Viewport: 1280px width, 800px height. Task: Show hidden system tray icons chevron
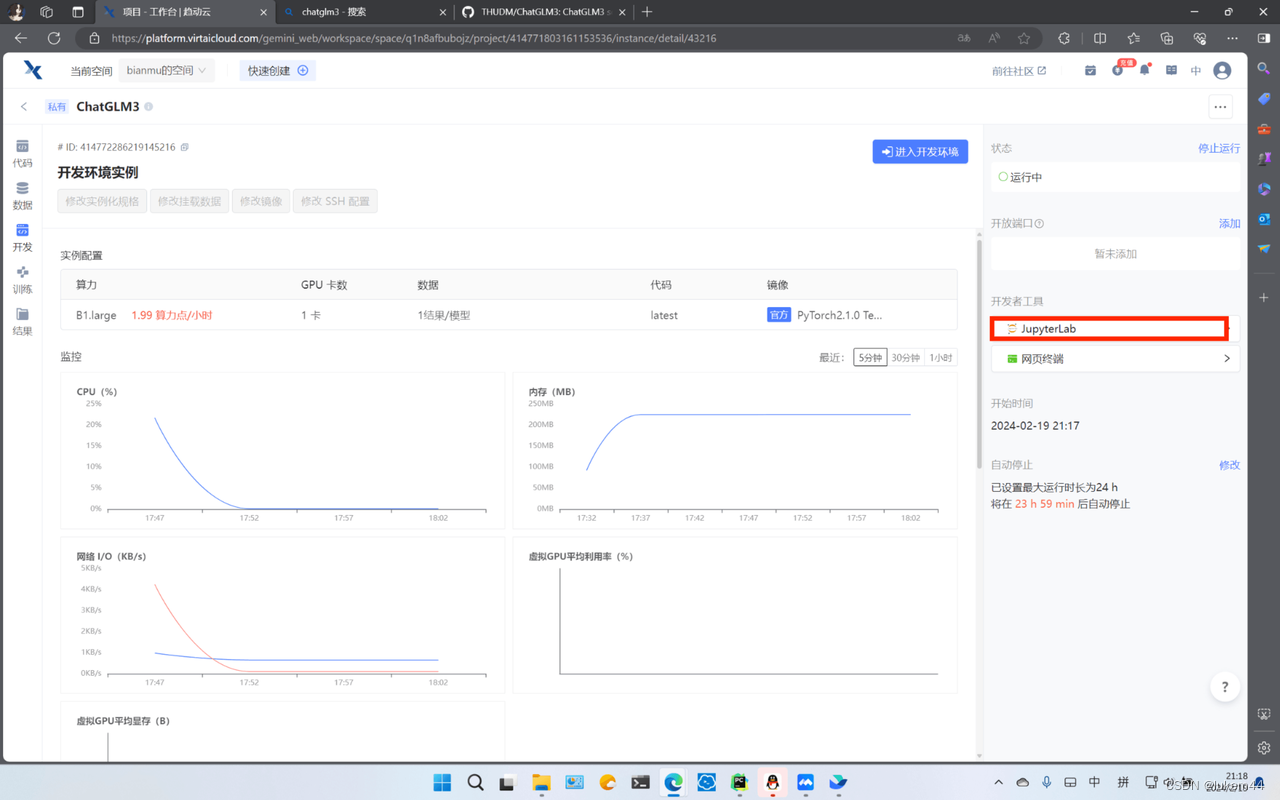998,782
